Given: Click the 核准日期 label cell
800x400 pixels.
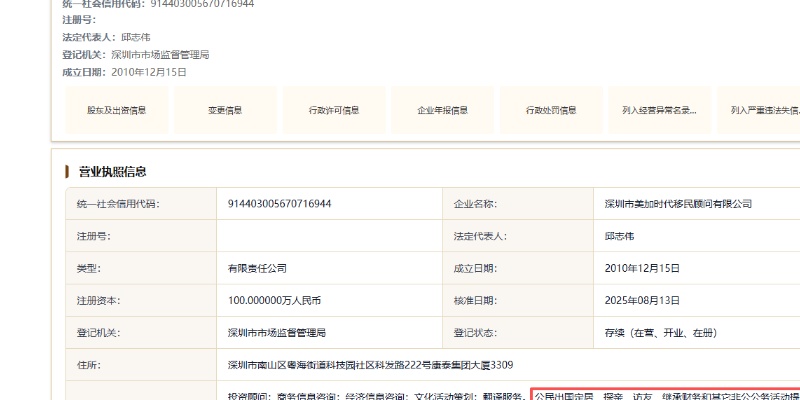Looking at the screenshot, I should [x=518, y=301].
